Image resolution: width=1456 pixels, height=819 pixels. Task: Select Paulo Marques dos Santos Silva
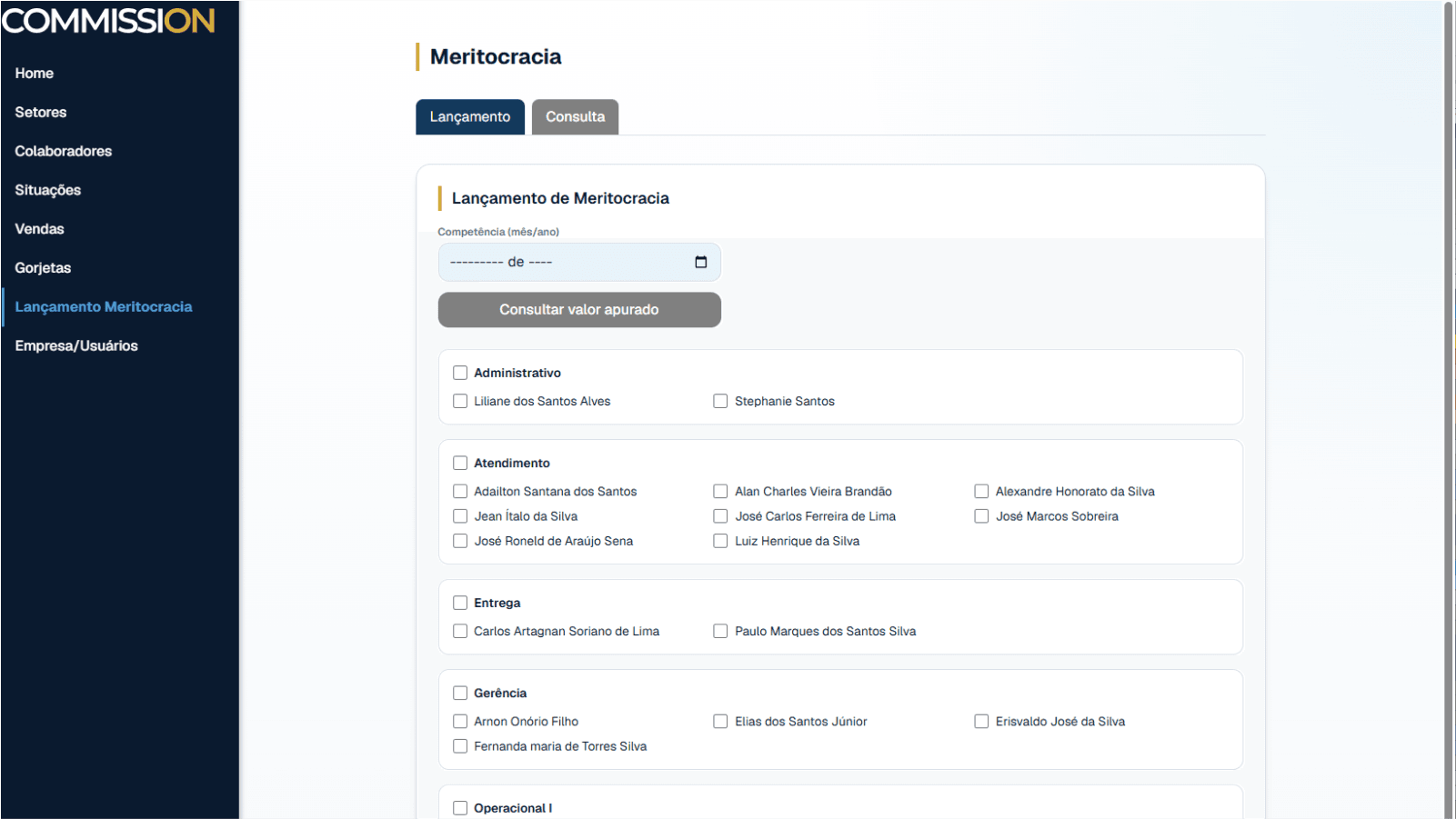click(x=720, y=631)
